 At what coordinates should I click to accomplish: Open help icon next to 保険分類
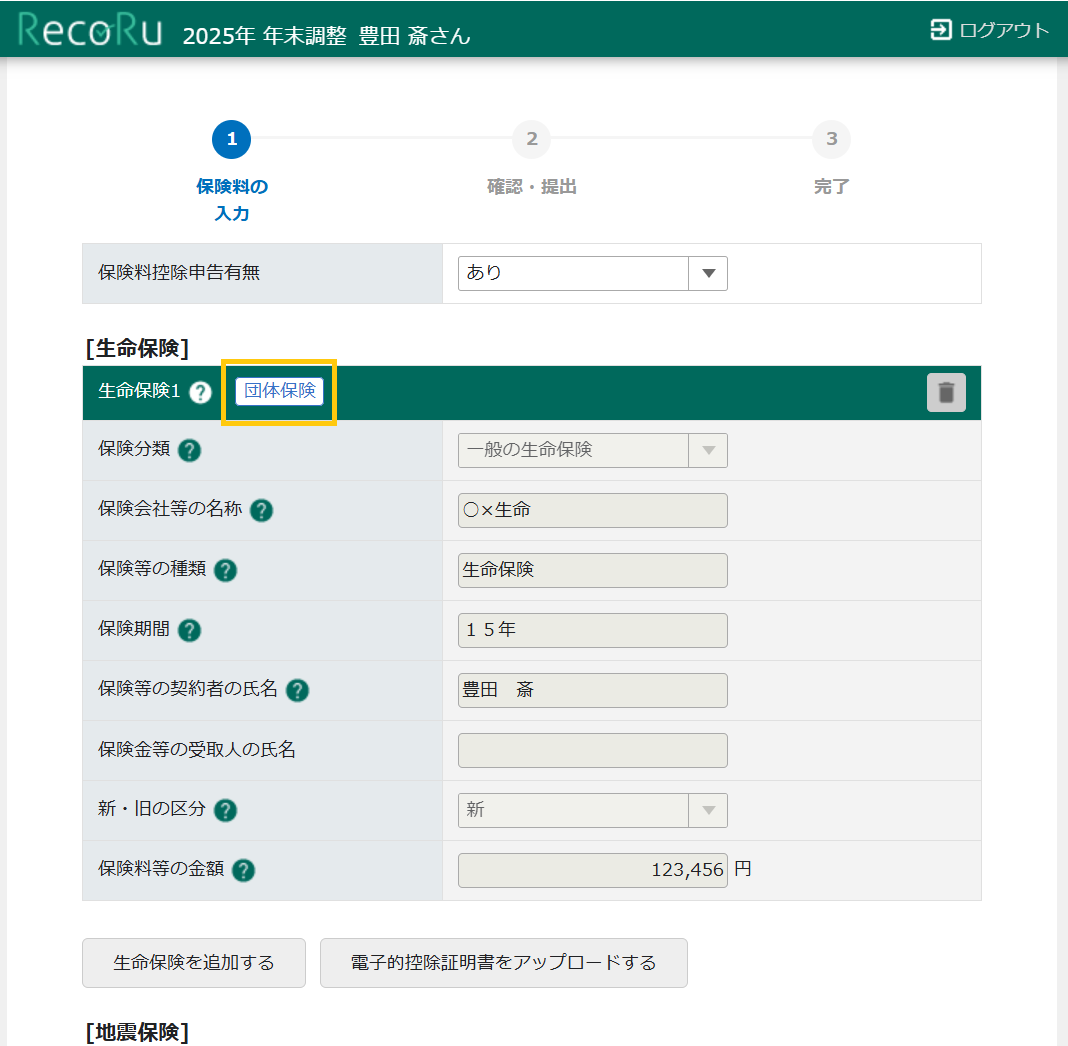pyautogui.click(x=189, y=451)
